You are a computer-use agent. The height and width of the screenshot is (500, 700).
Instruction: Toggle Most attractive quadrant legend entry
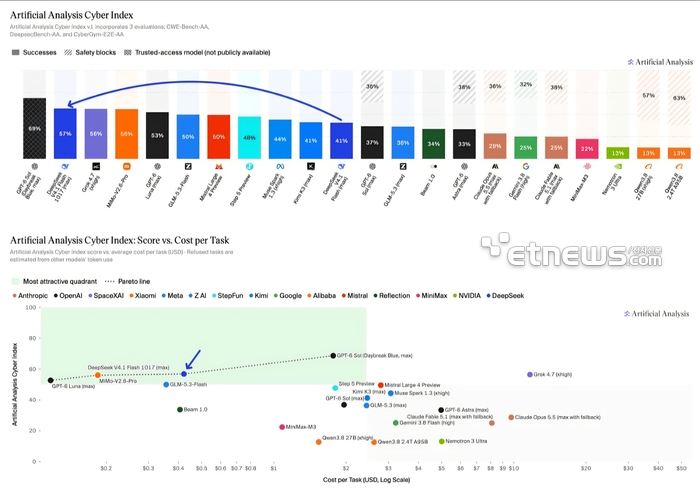tap(54, 281)
